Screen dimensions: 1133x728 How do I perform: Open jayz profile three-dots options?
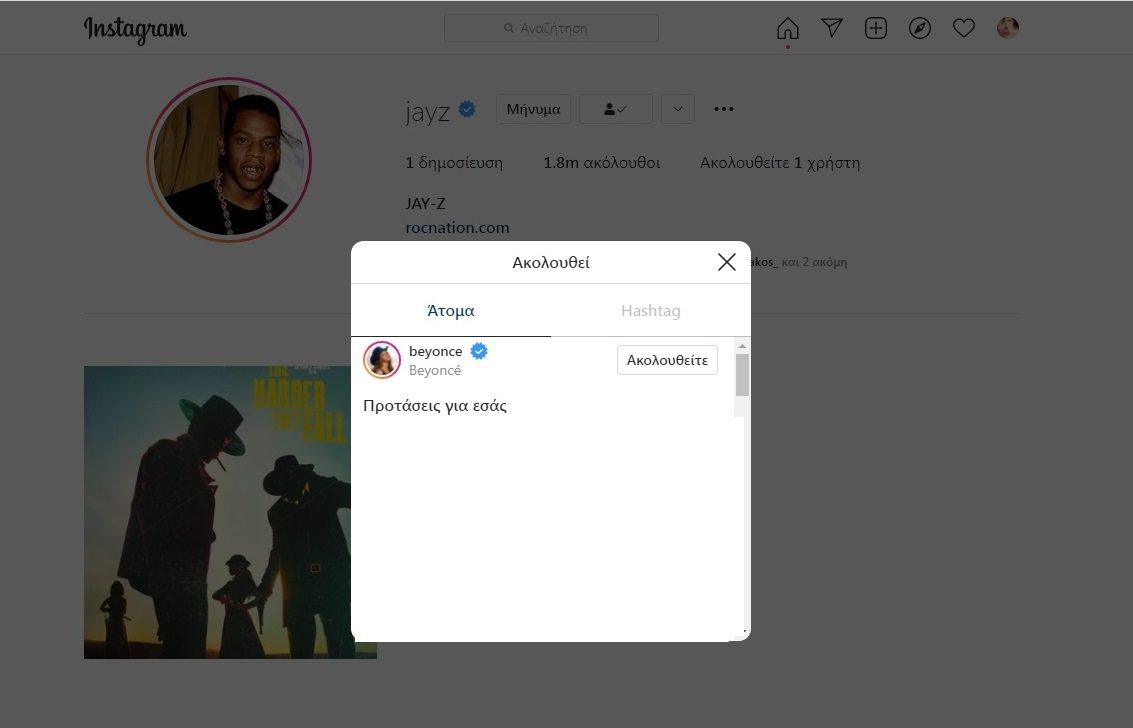[x=723, y=109]
